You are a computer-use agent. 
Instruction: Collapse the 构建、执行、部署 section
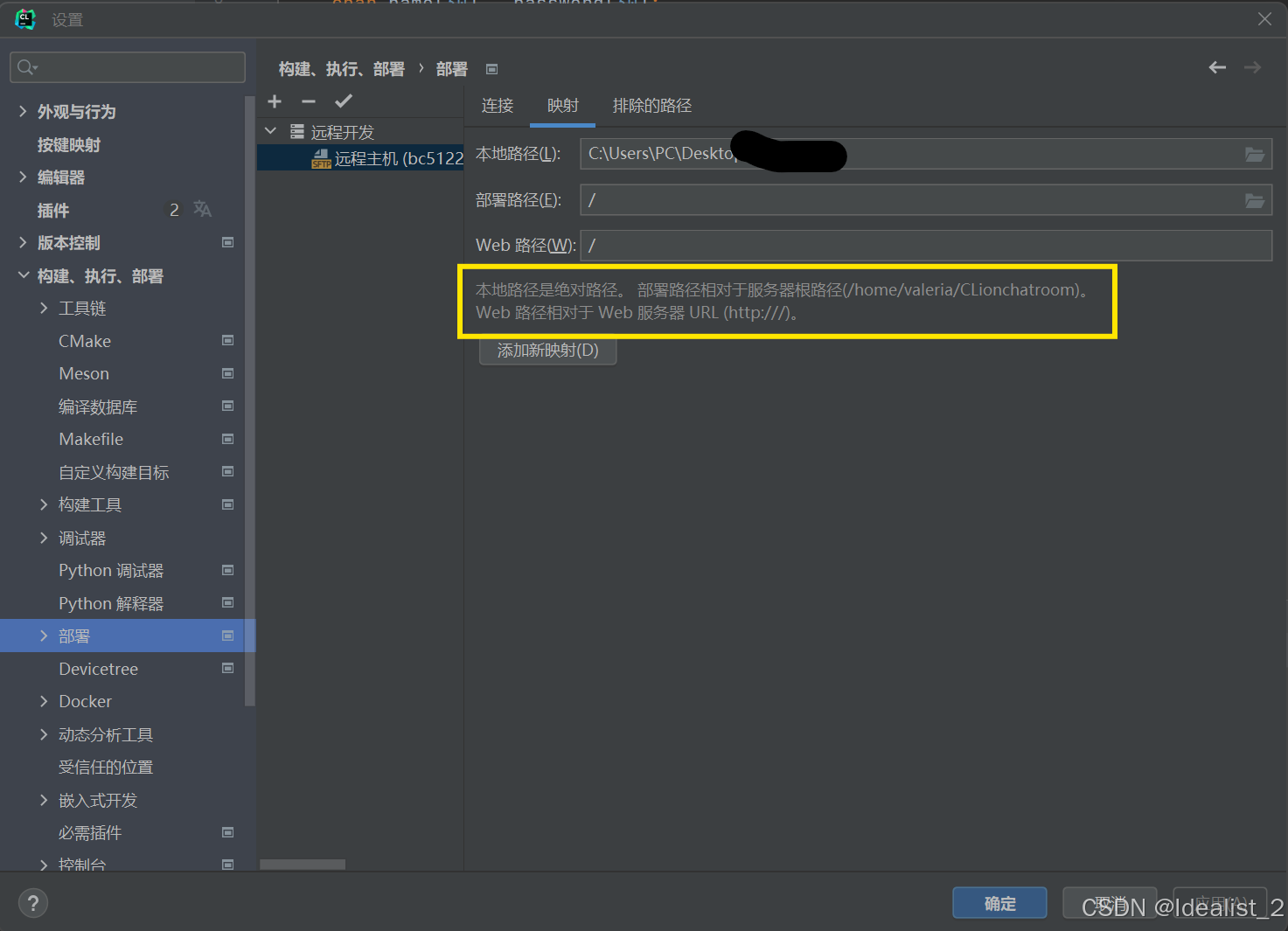coord(23,275)
